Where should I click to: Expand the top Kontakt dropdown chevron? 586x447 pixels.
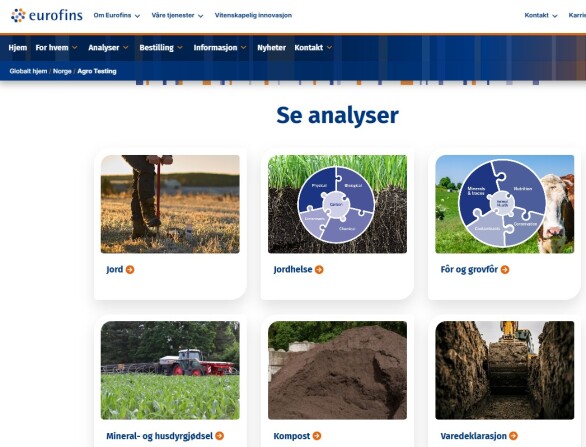[555, 16]
